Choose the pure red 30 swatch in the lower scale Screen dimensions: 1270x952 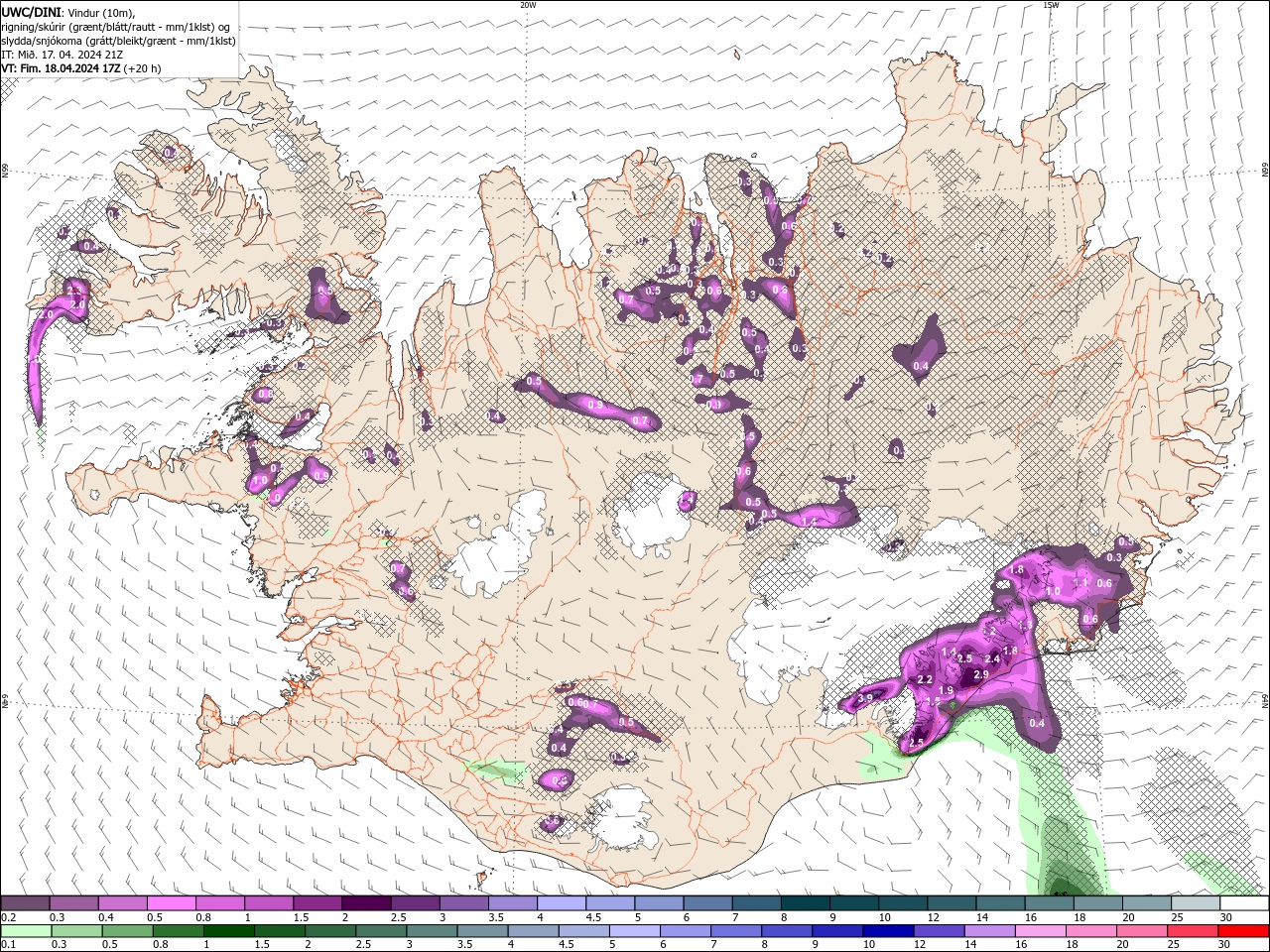click(1243, 931)
